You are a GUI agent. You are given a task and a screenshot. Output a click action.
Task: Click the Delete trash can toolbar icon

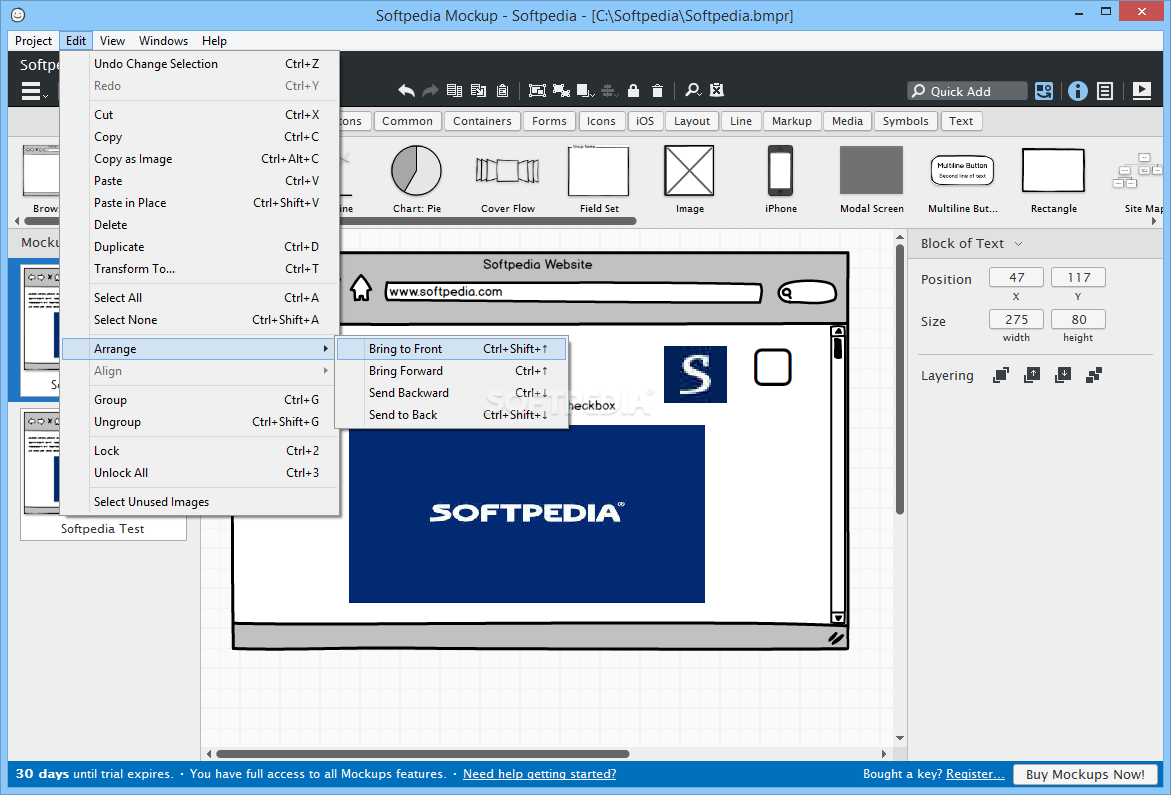pyautogui.click(x=657, y=90)
